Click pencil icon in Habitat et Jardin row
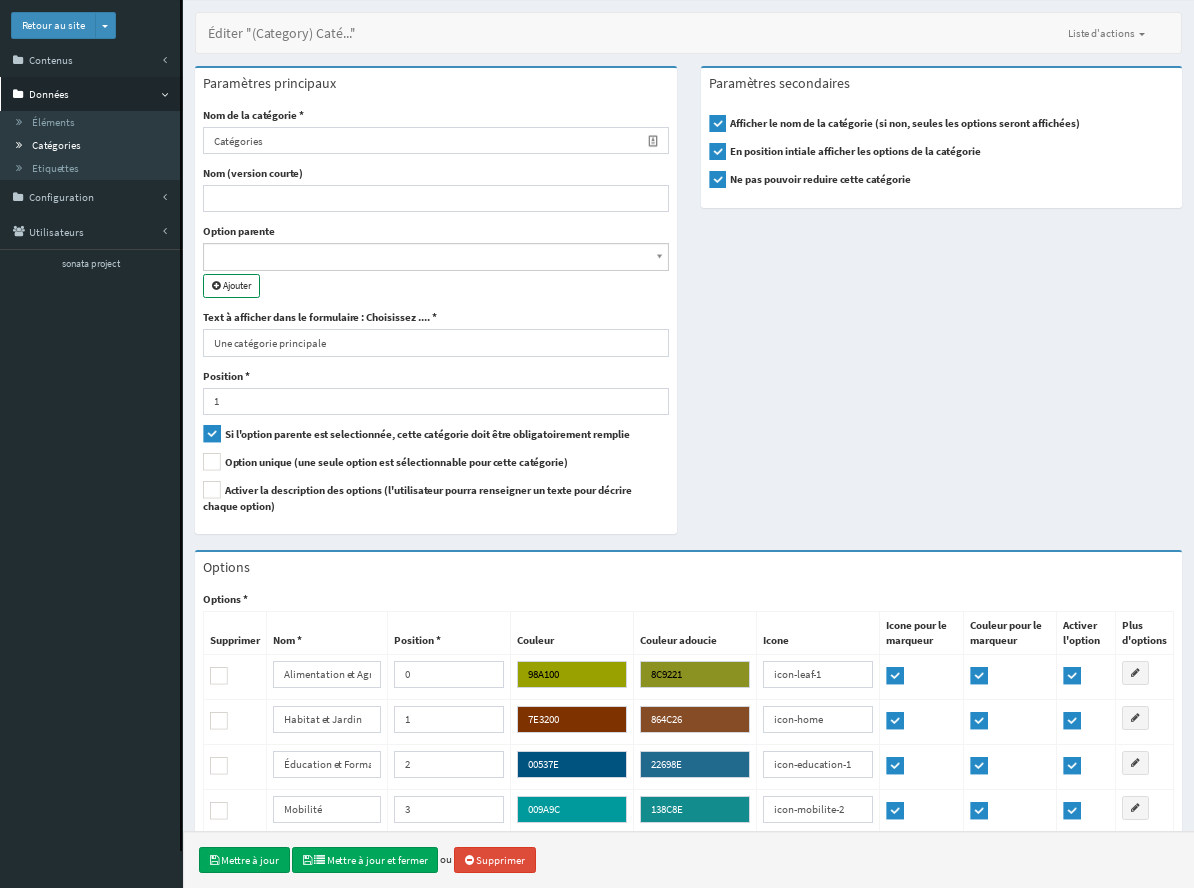1194x888 pixels. [1135, 718]
